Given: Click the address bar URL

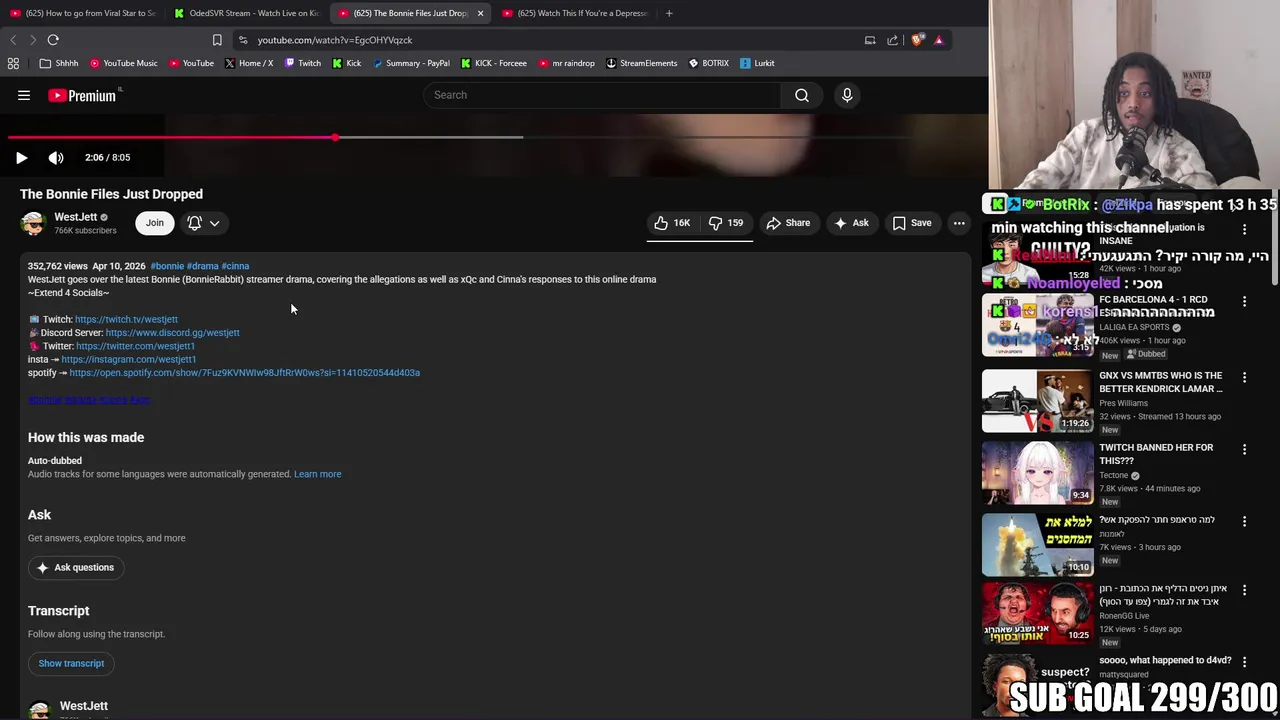Looking at the screenshot, I should [335, 40].
